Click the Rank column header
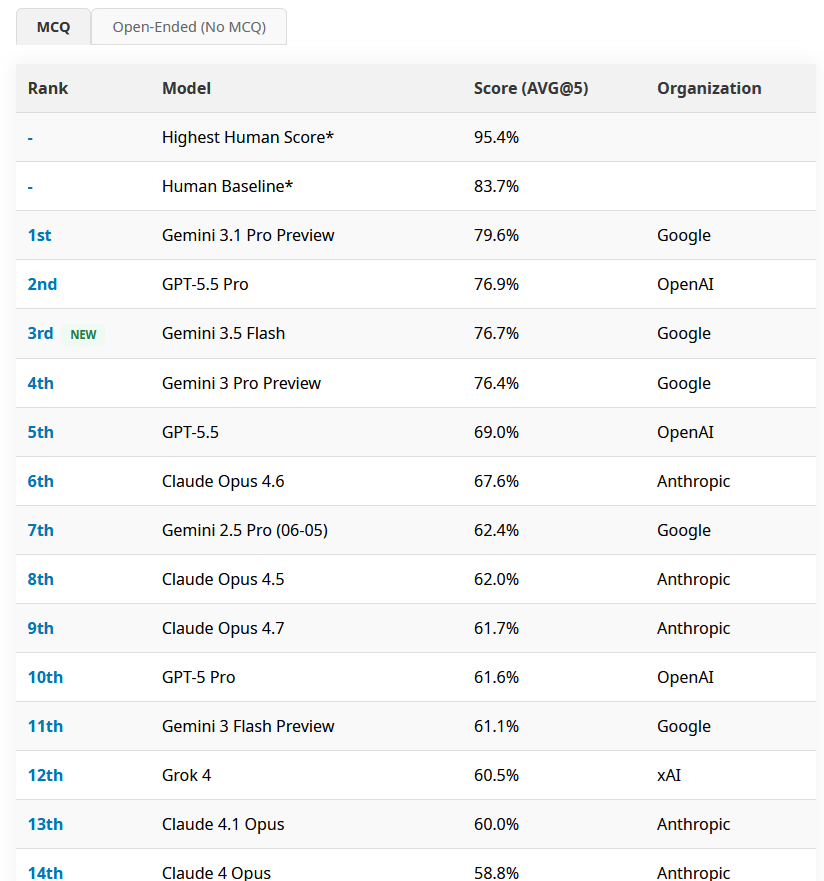 point(48,88)
